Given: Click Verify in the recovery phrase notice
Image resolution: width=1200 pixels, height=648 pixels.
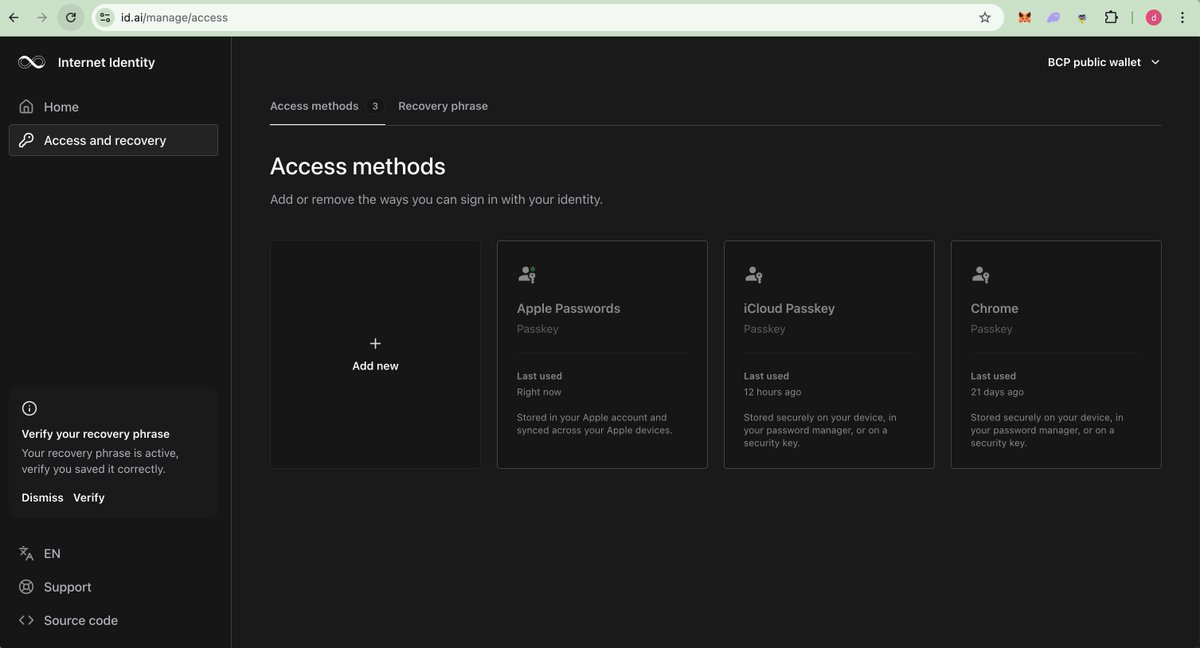Looking at the screenshot, I should [x=89, y=498].
